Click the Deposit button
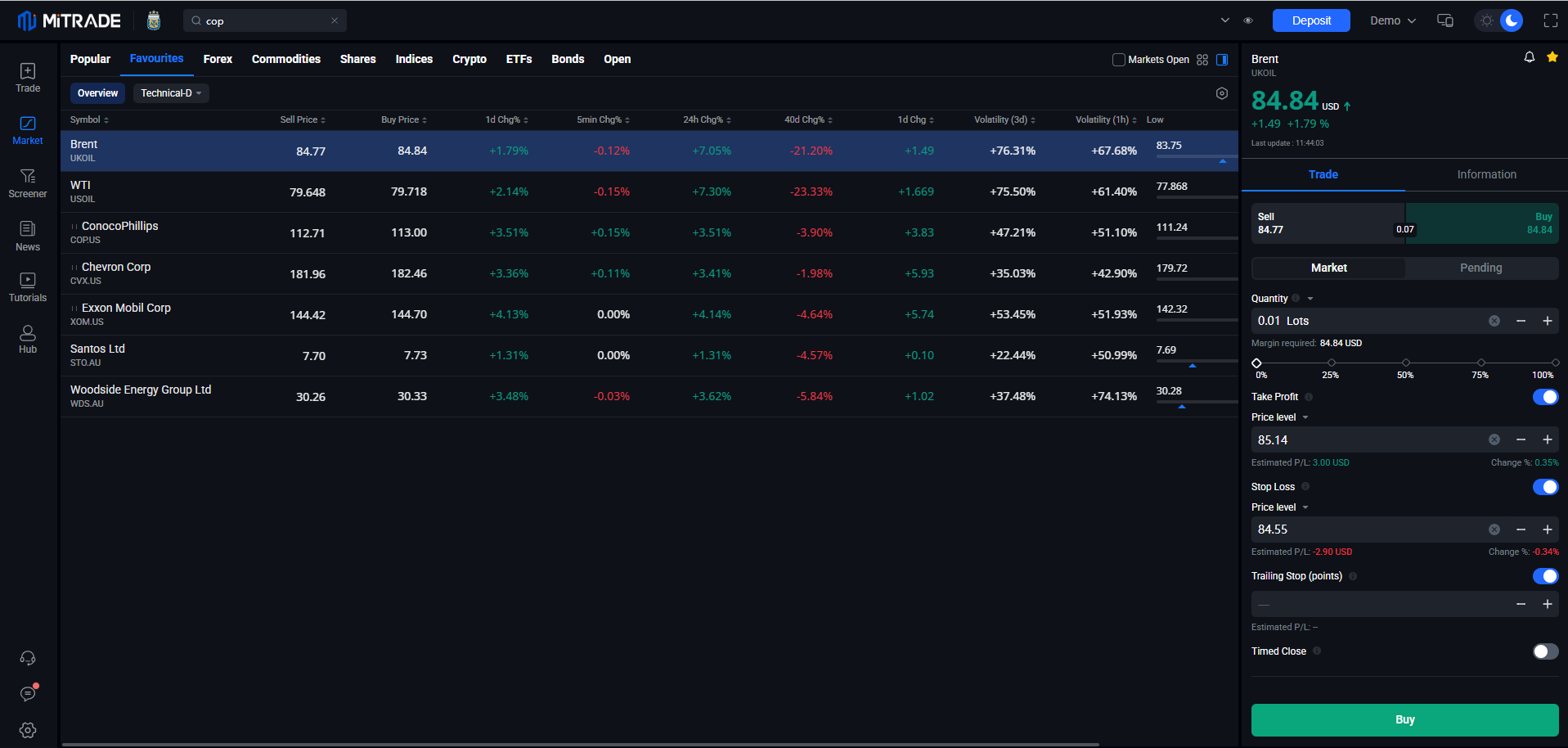Screen dimensions: 1568x748 coord(1311,20)
